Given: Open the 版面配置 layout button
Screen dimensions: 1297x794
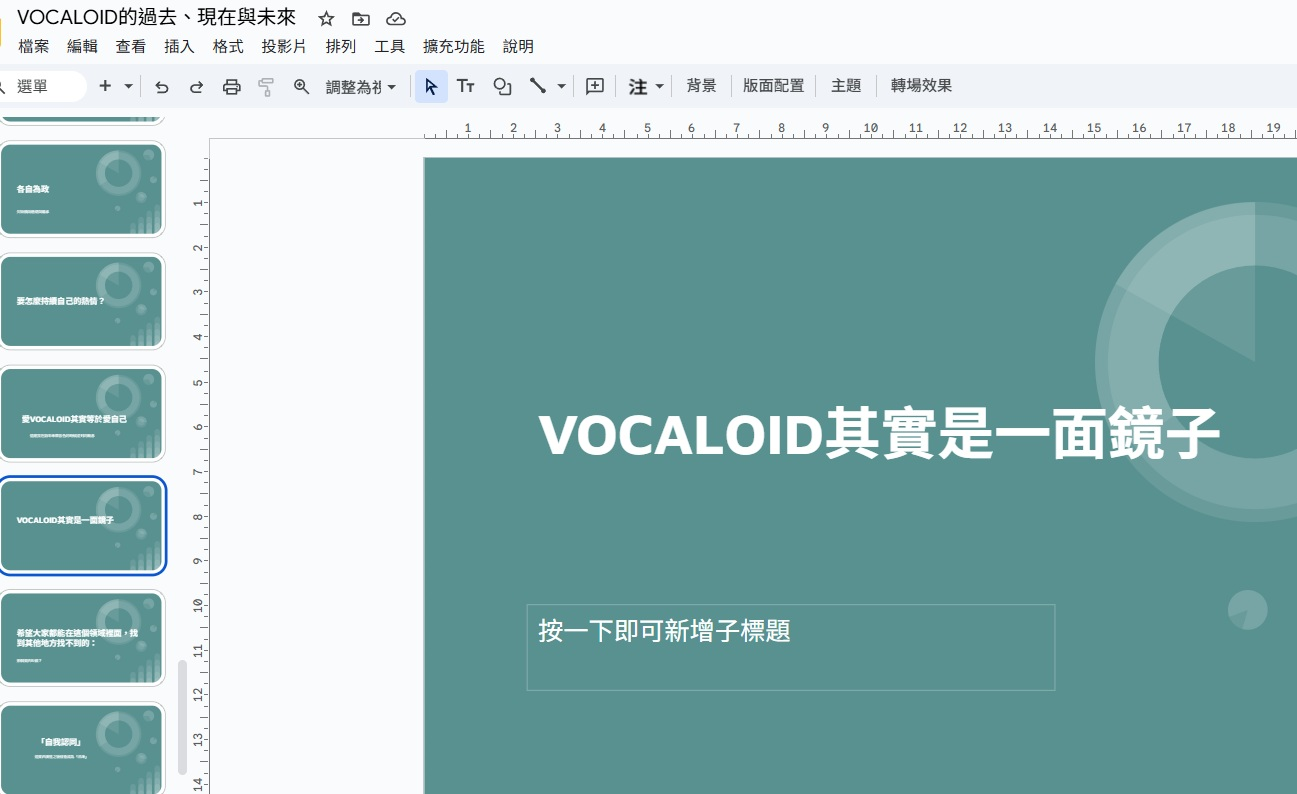Looking at the screenshot, I should [x=773, y=86].
